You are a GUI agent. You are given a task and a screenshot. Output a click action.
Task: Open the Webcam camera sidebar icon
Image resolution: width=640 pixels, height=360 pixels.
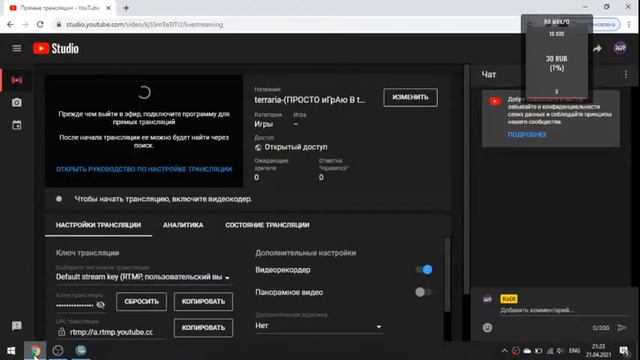click(17, 102)
